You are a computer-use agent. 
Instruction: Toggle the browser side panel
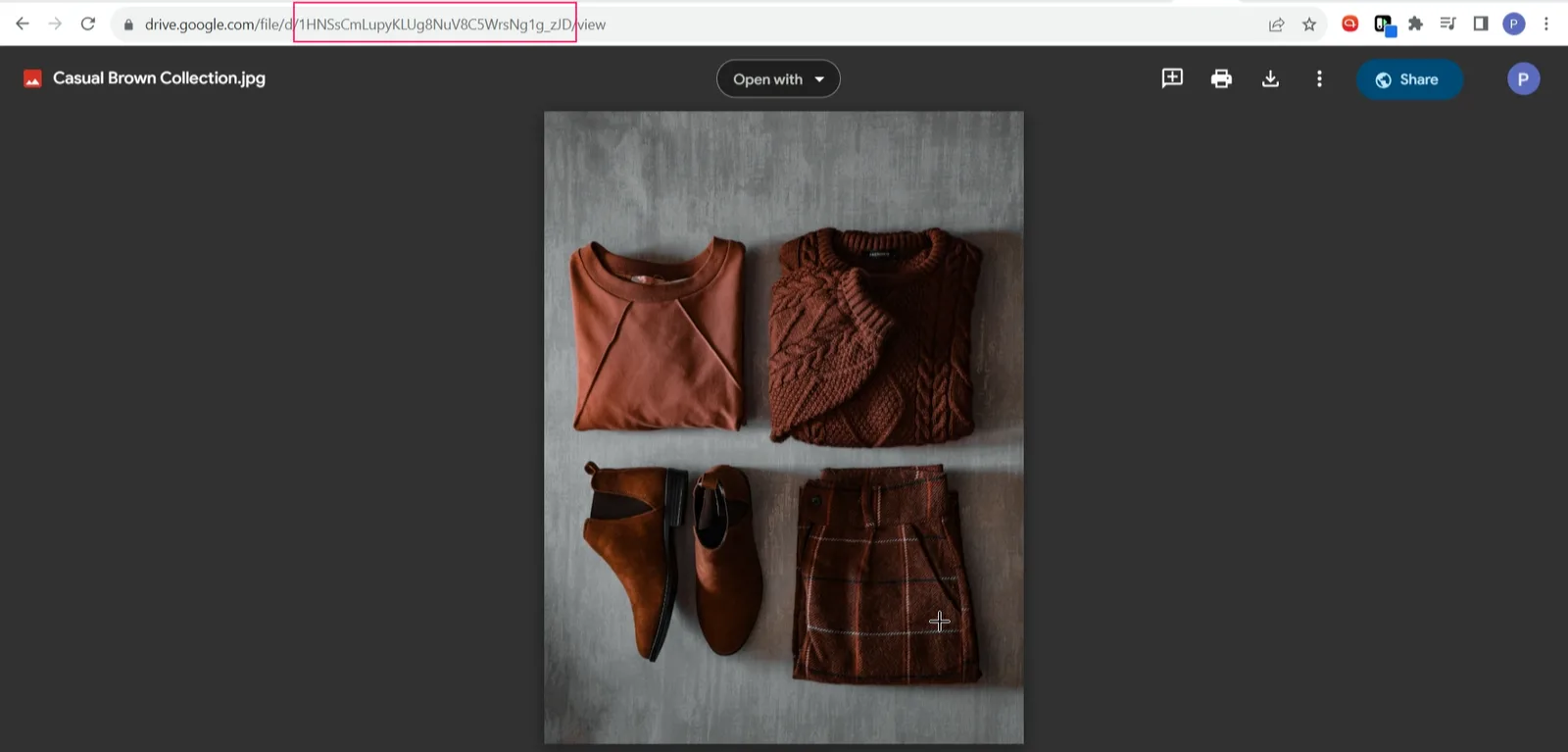[1481, 24]
